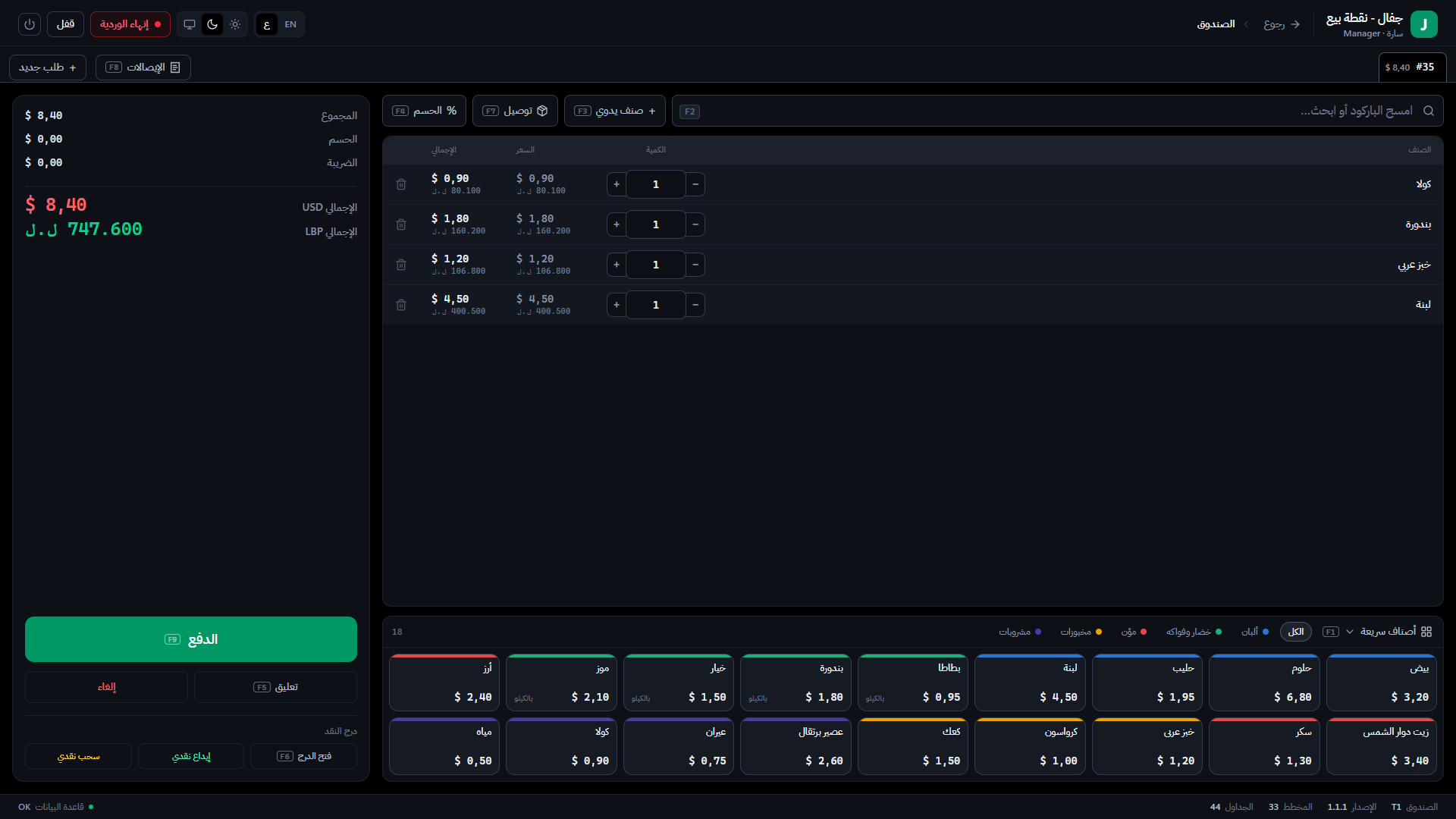This screenshot has width=1456, height=819.
Task: Increase كولا quantity with plus
Action: pos(617,184)
